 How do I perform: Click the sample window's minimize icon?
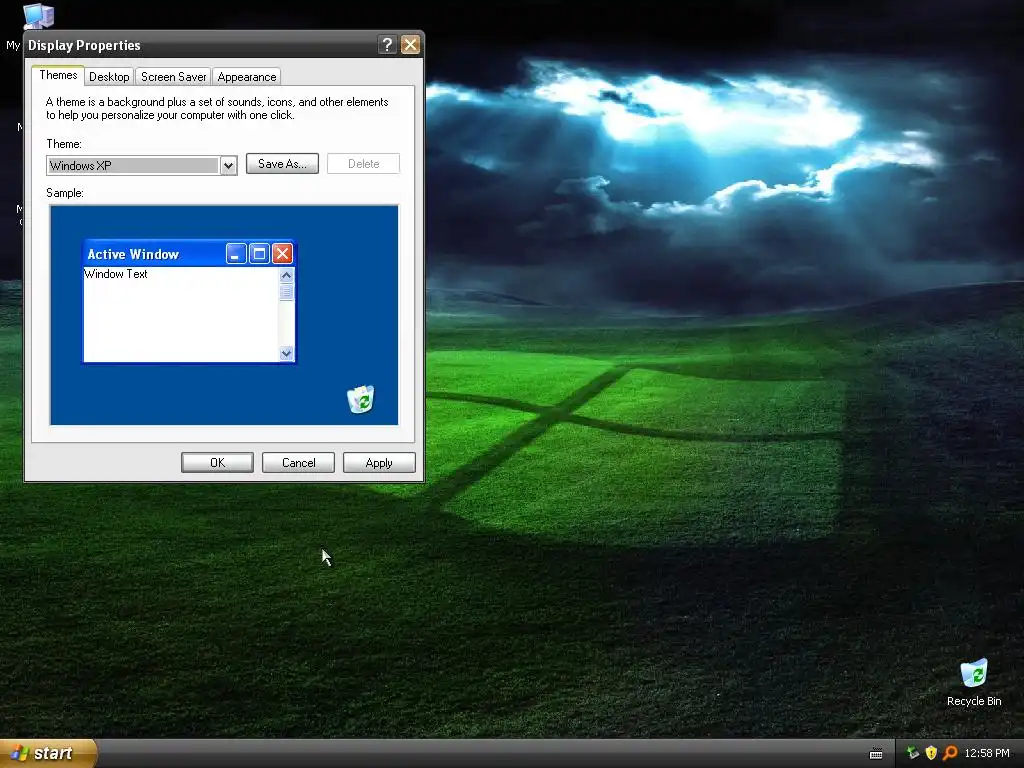point(236,253)
